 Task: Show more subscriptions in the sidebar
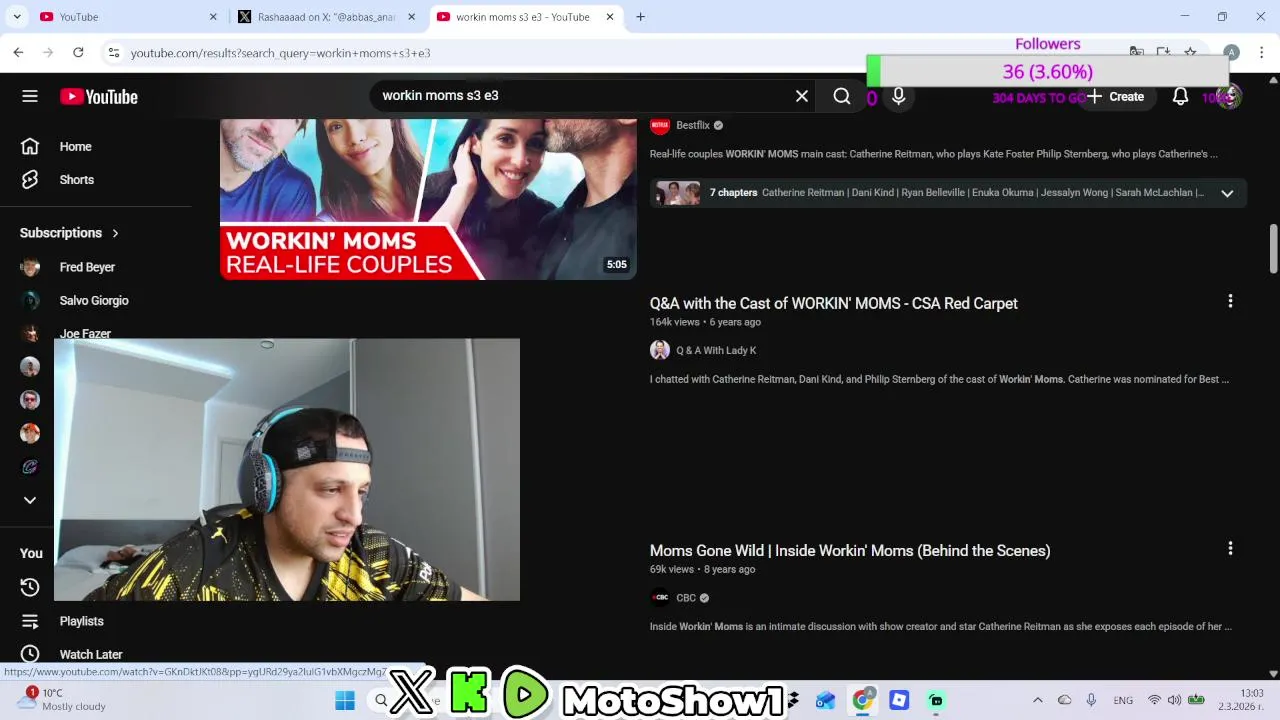(30, 500)
